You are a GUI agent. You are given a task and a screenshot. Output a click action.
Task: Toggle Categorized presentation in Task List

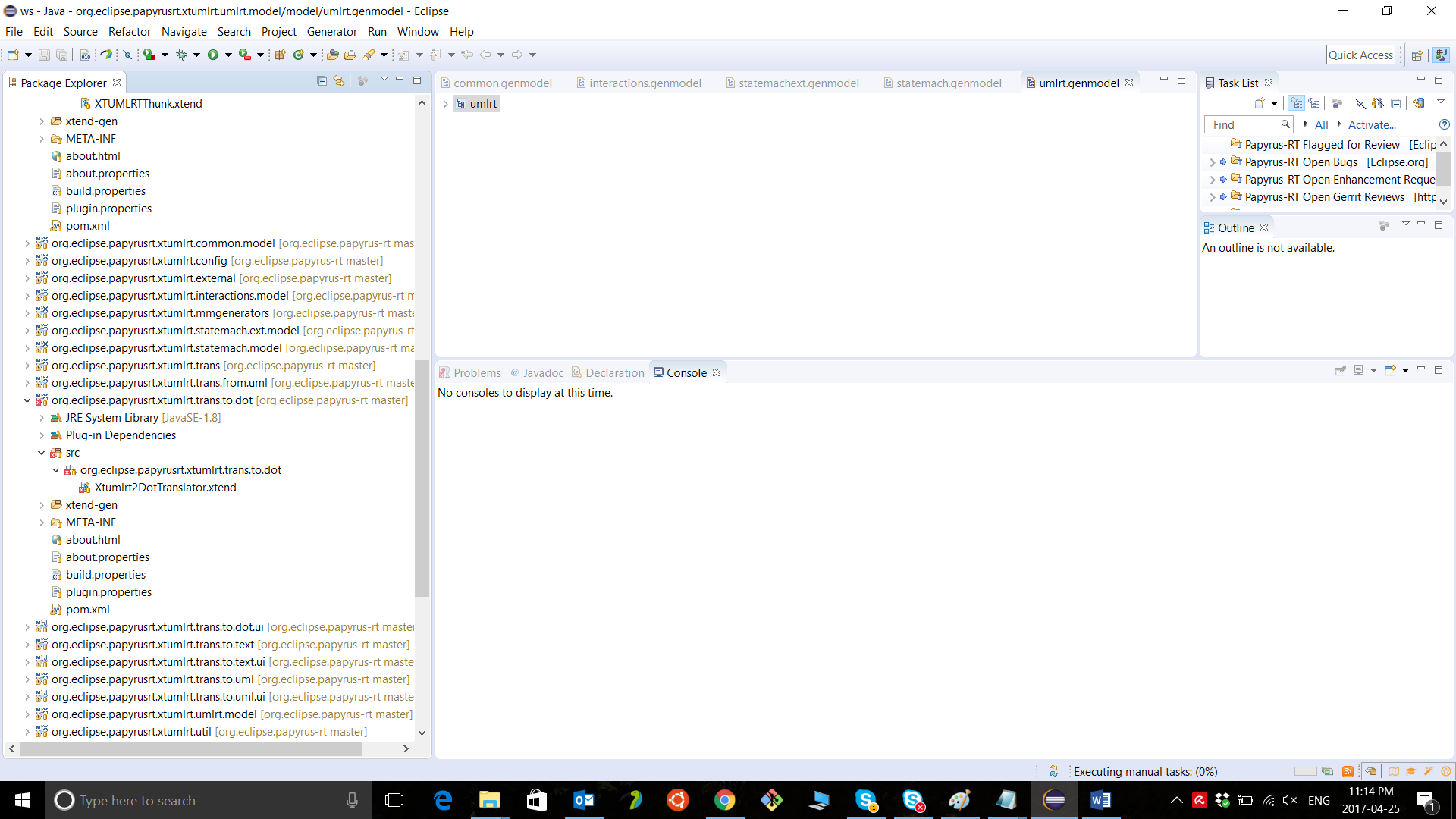pos(1297,103)
